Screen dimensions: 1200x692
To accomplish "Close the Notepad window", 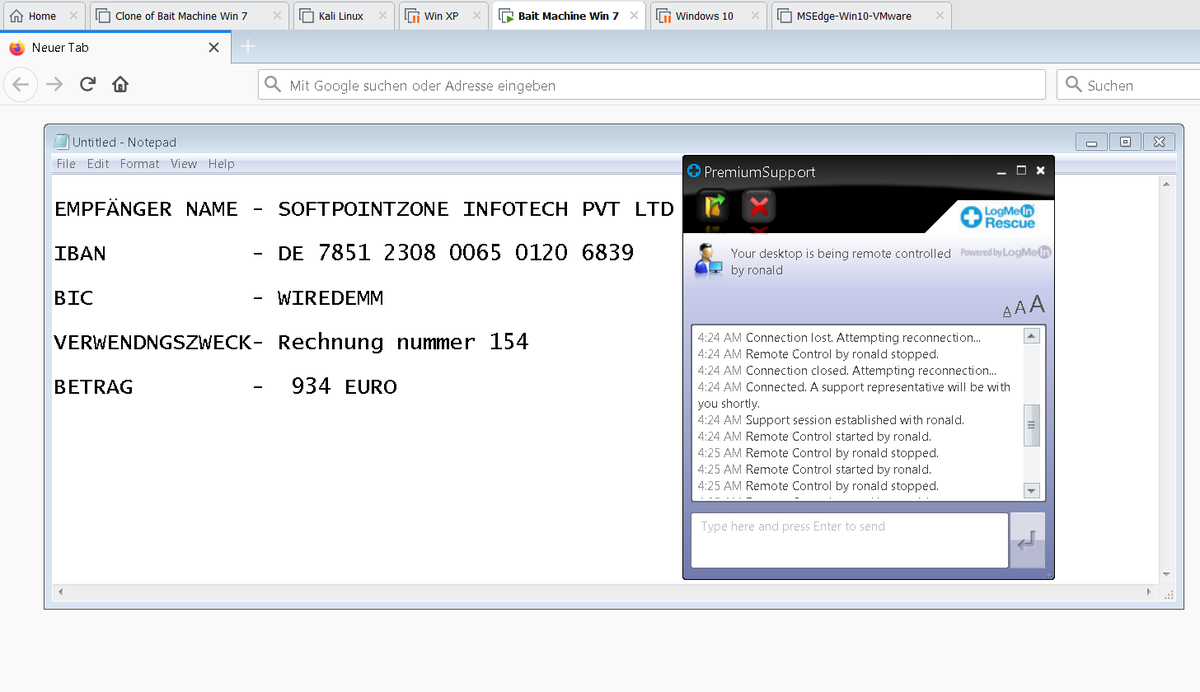I will [x=1159, y=142].
